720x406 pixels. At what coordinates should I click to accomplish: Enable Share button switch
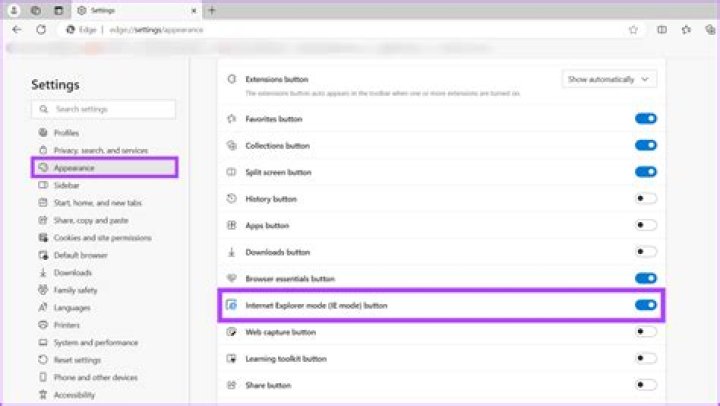pyautogui.click(x=646, y=385)
